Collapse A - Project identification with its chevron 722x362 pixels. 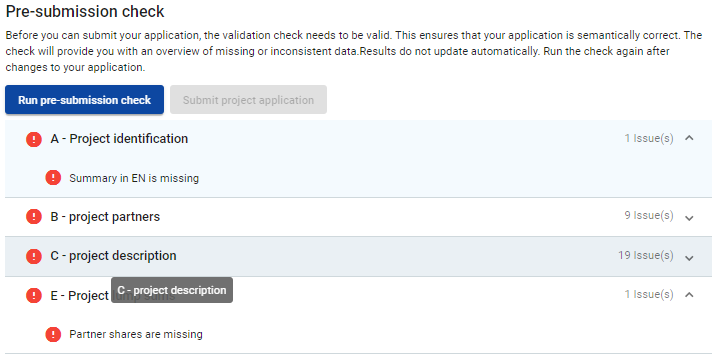coord(689,138)
